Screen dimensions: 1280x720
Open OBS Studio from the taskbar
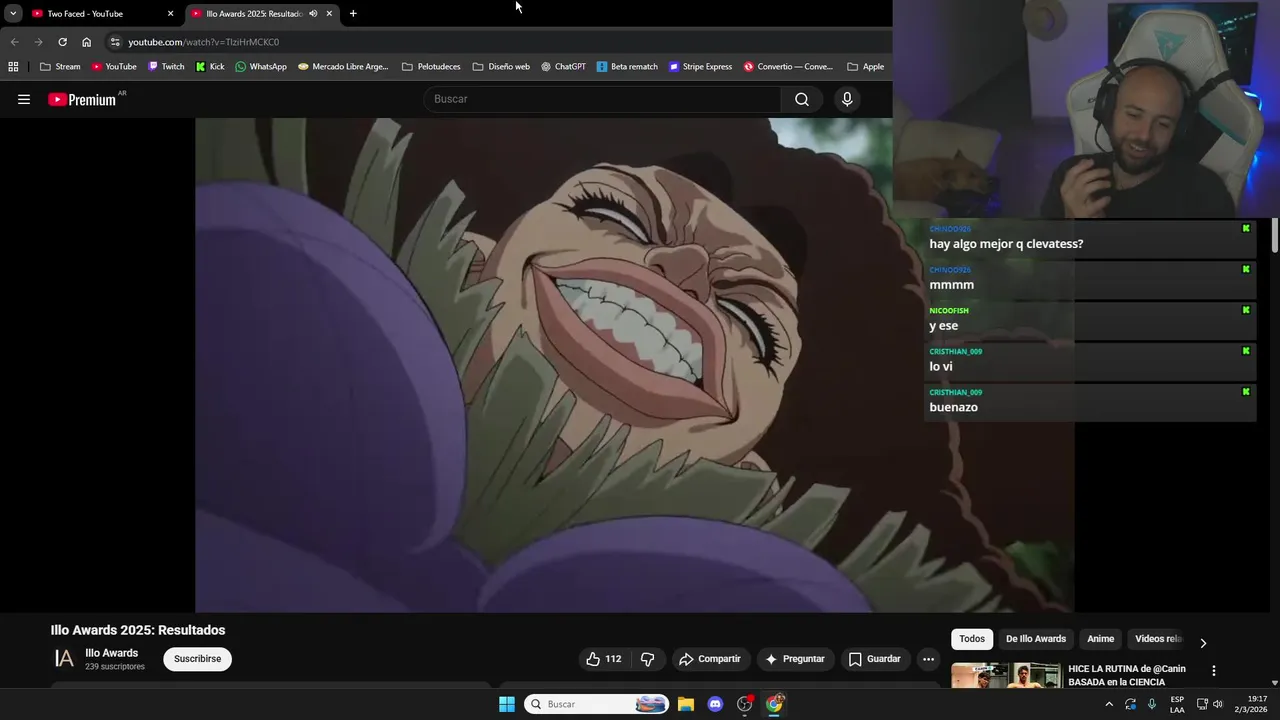tap(744, 704)
